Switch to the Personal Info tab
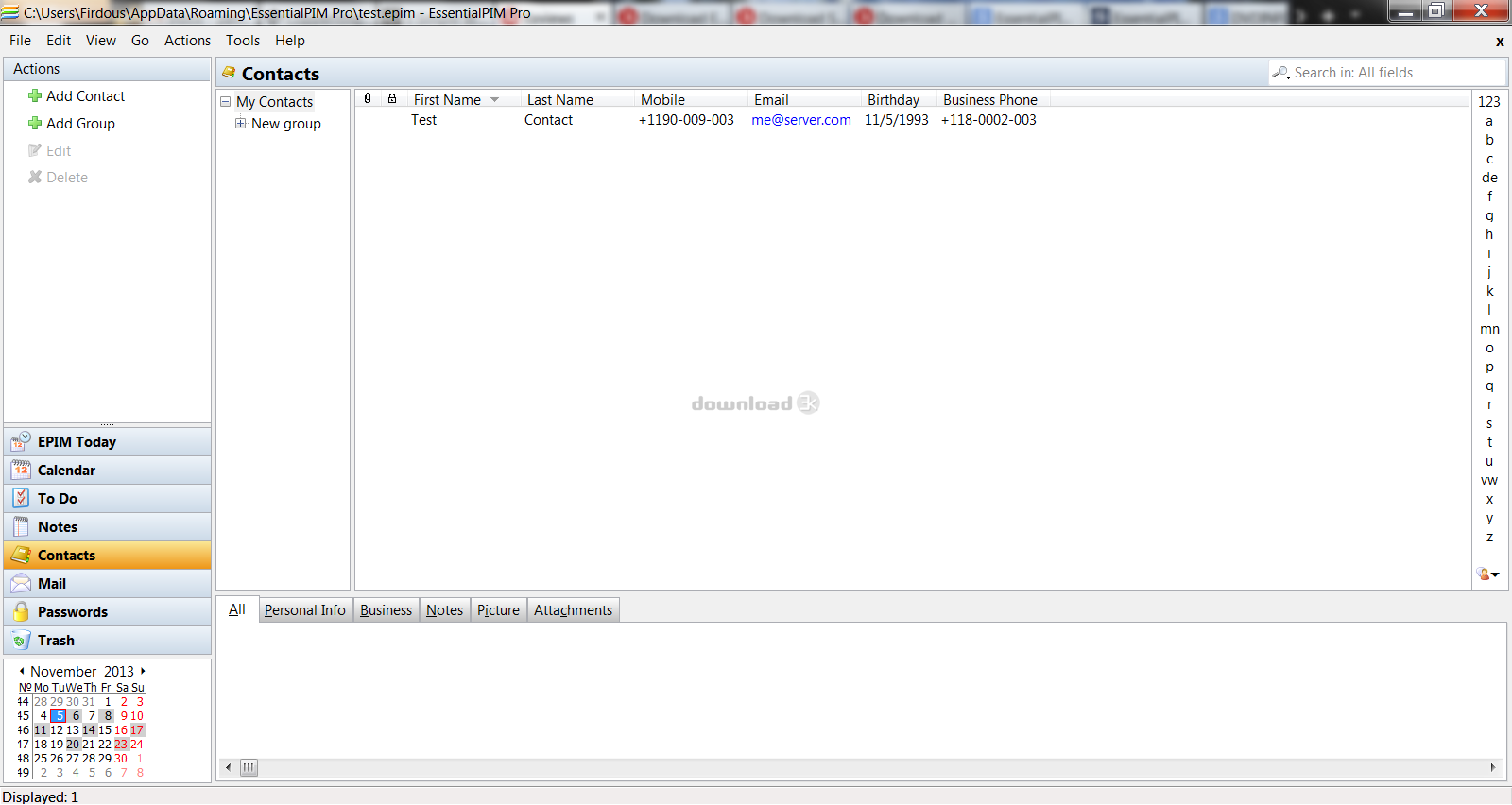The height and width of the screenshot is (805, 1512). tap(304, 610)
